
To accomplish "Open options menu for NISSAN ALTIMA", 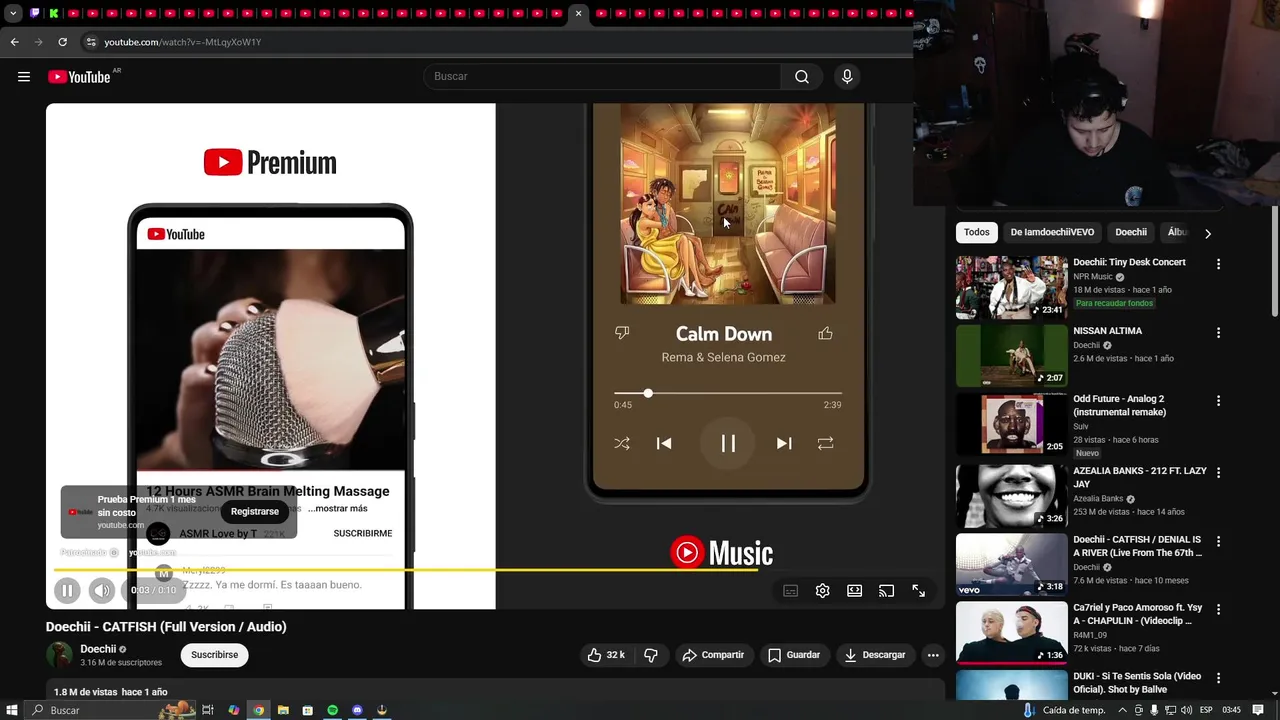I will tap(1218, 332).
